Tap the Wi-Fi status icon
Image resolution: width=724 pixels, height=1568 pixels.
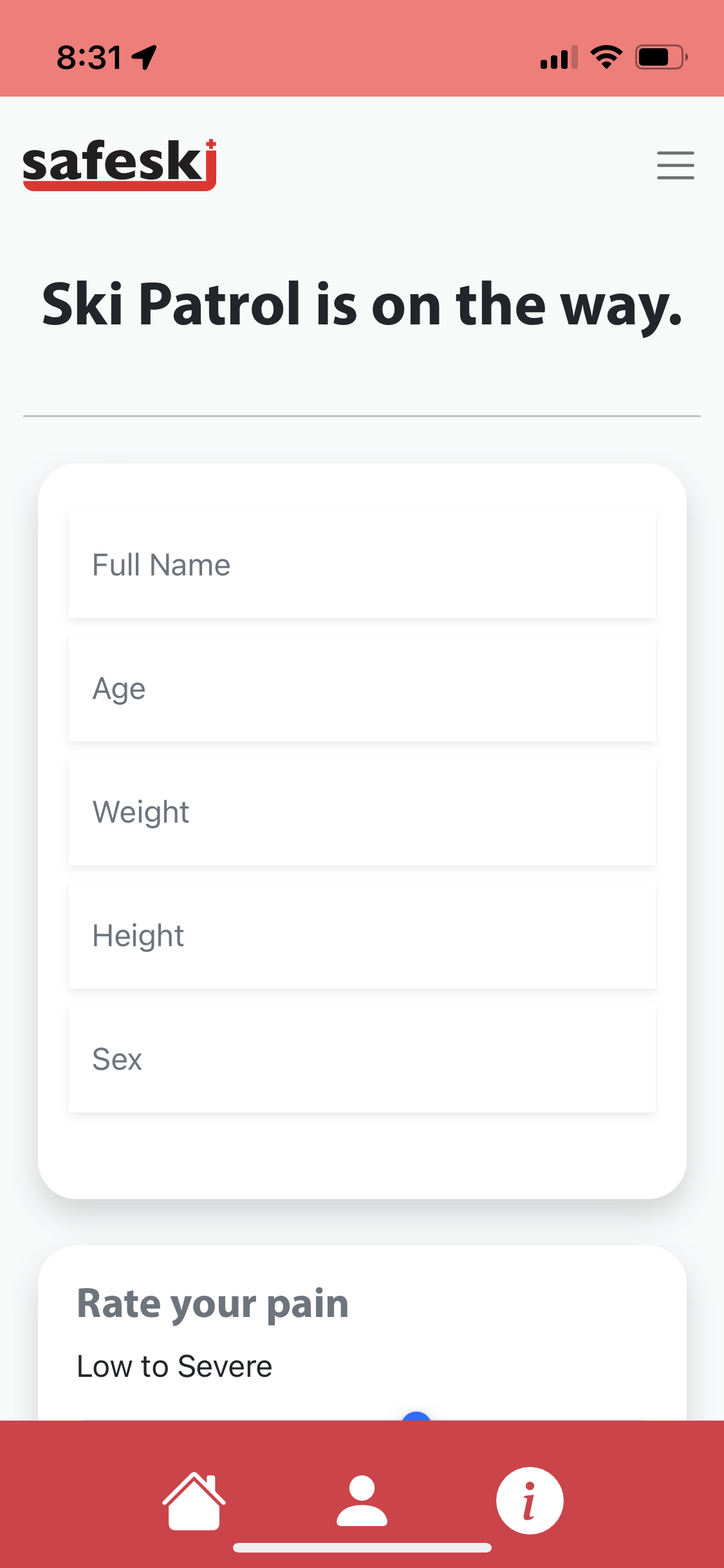point(606,57)
